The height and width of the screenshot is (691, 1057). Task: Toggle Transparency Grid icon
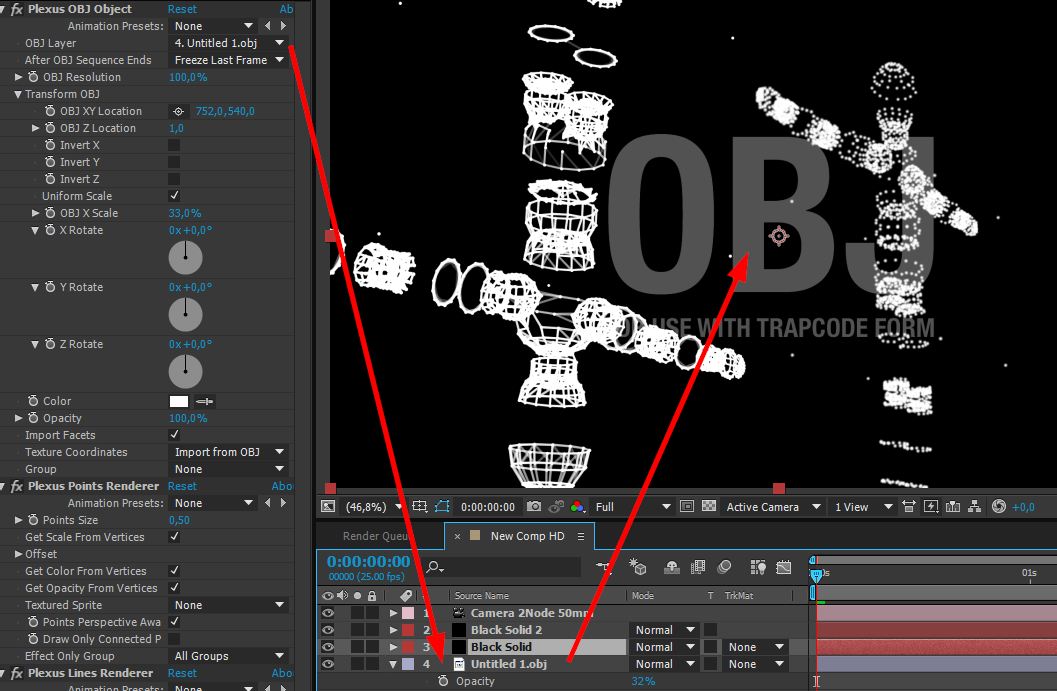tap(709, 506)
